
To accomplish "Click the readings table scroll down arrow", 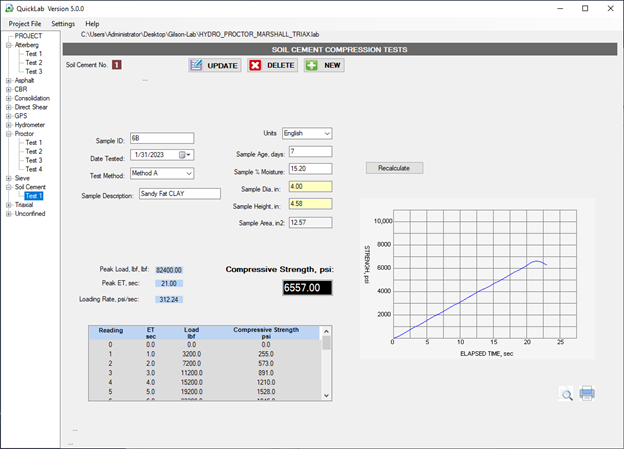I will click(x=326, y=396).
